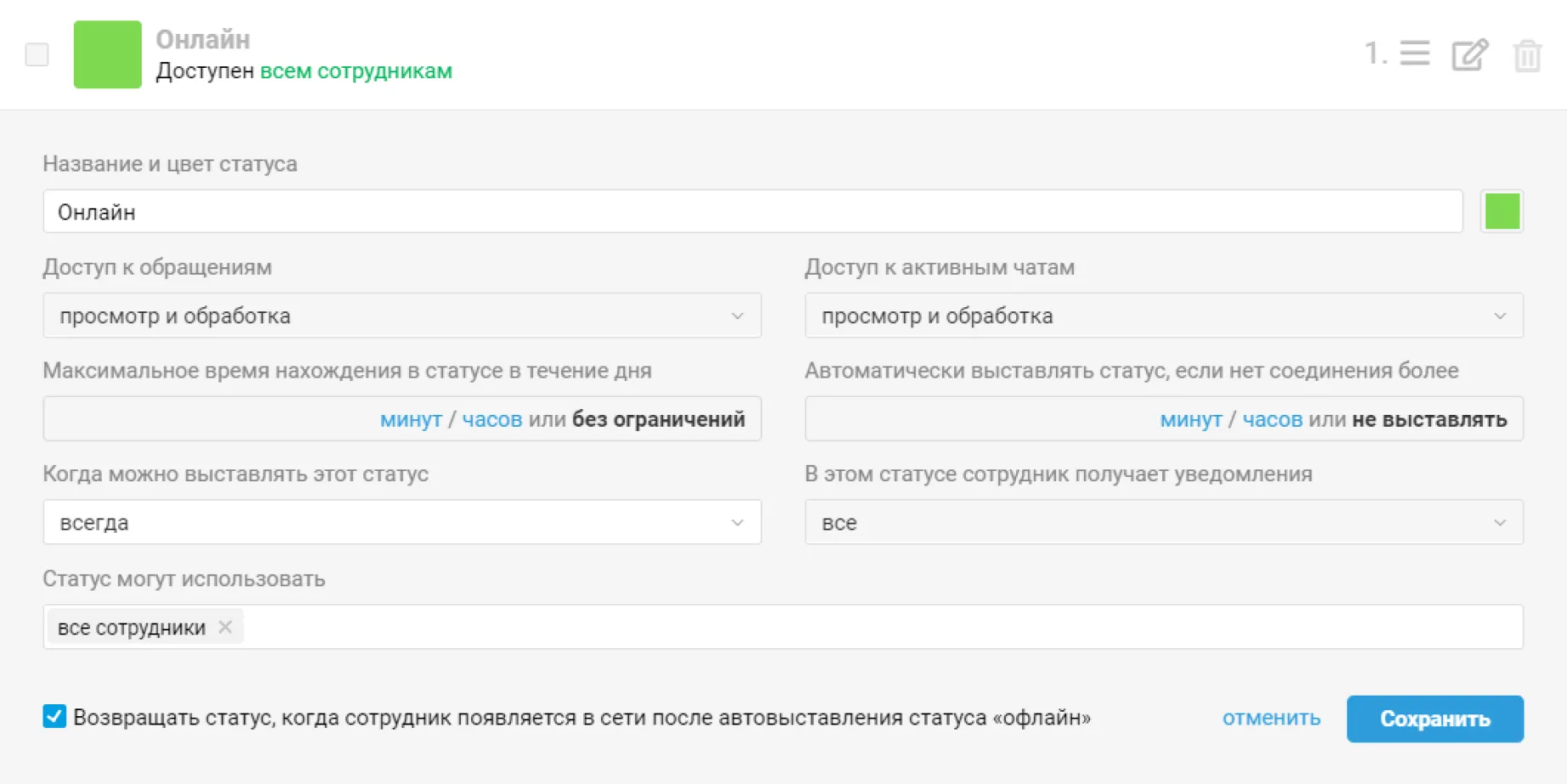Click the Онлайн title in the header row
The image size is (1567, 784).
pos(203,39)
